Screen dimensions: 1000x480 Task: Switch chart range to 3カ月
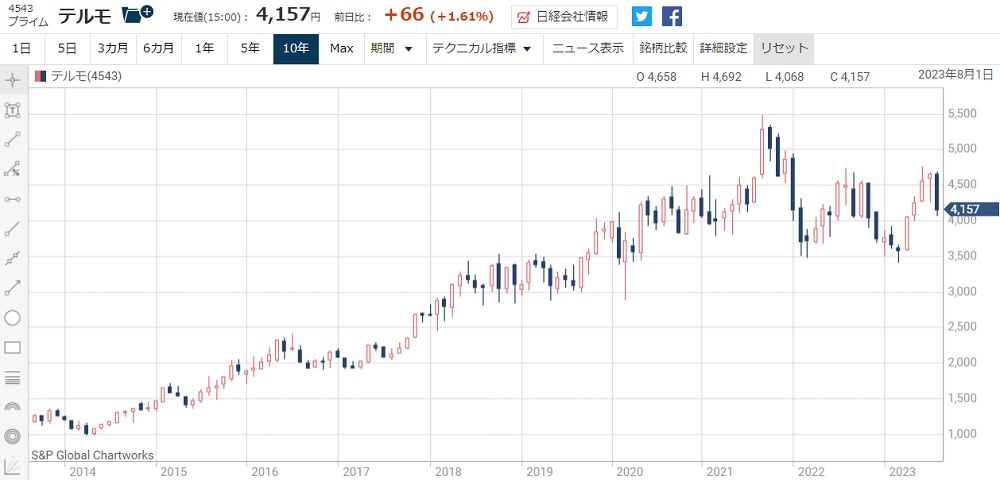113,49
